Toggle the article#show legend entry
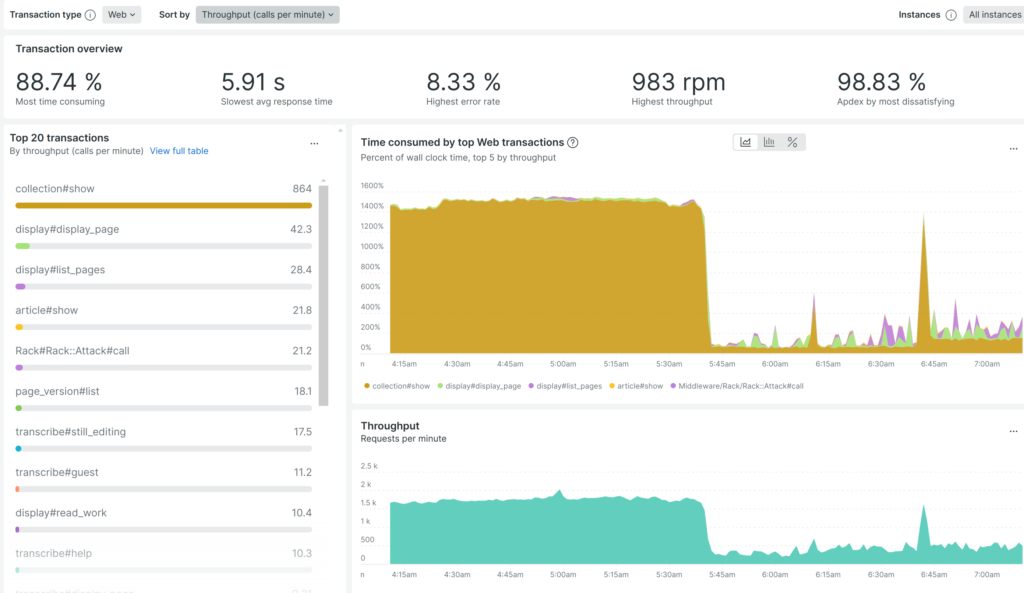 click(636, 386)
